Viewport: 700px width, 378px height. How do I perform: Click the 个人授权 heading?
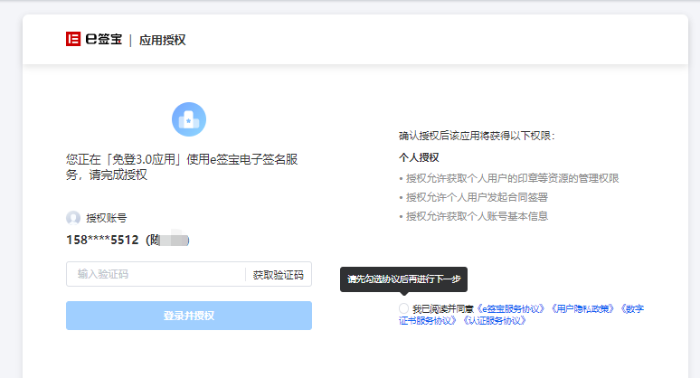[x=419, y=158]
